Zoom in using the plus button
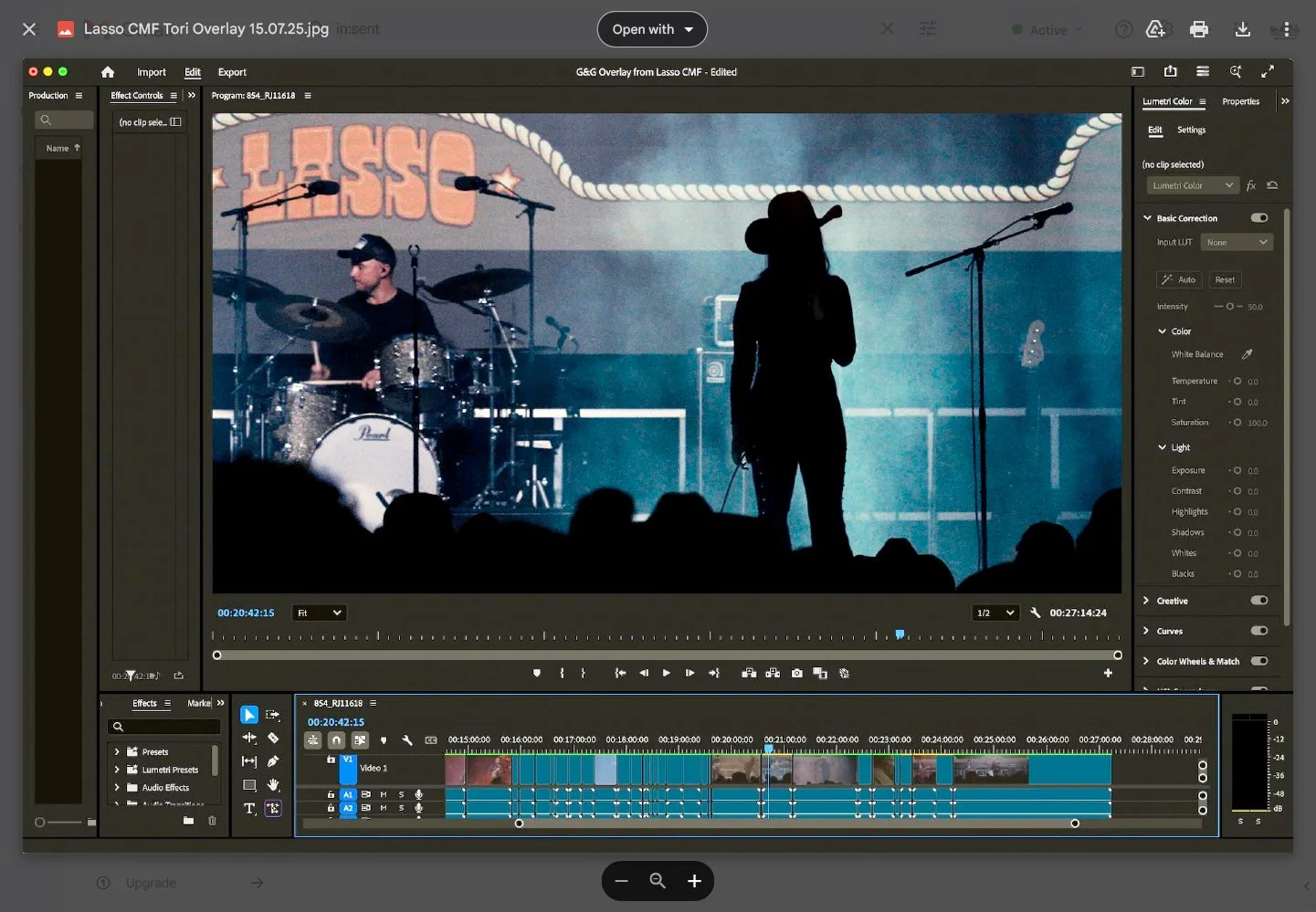Image resolution: width=1316 pixels, height=912 pixels. (x=694, y=881)
